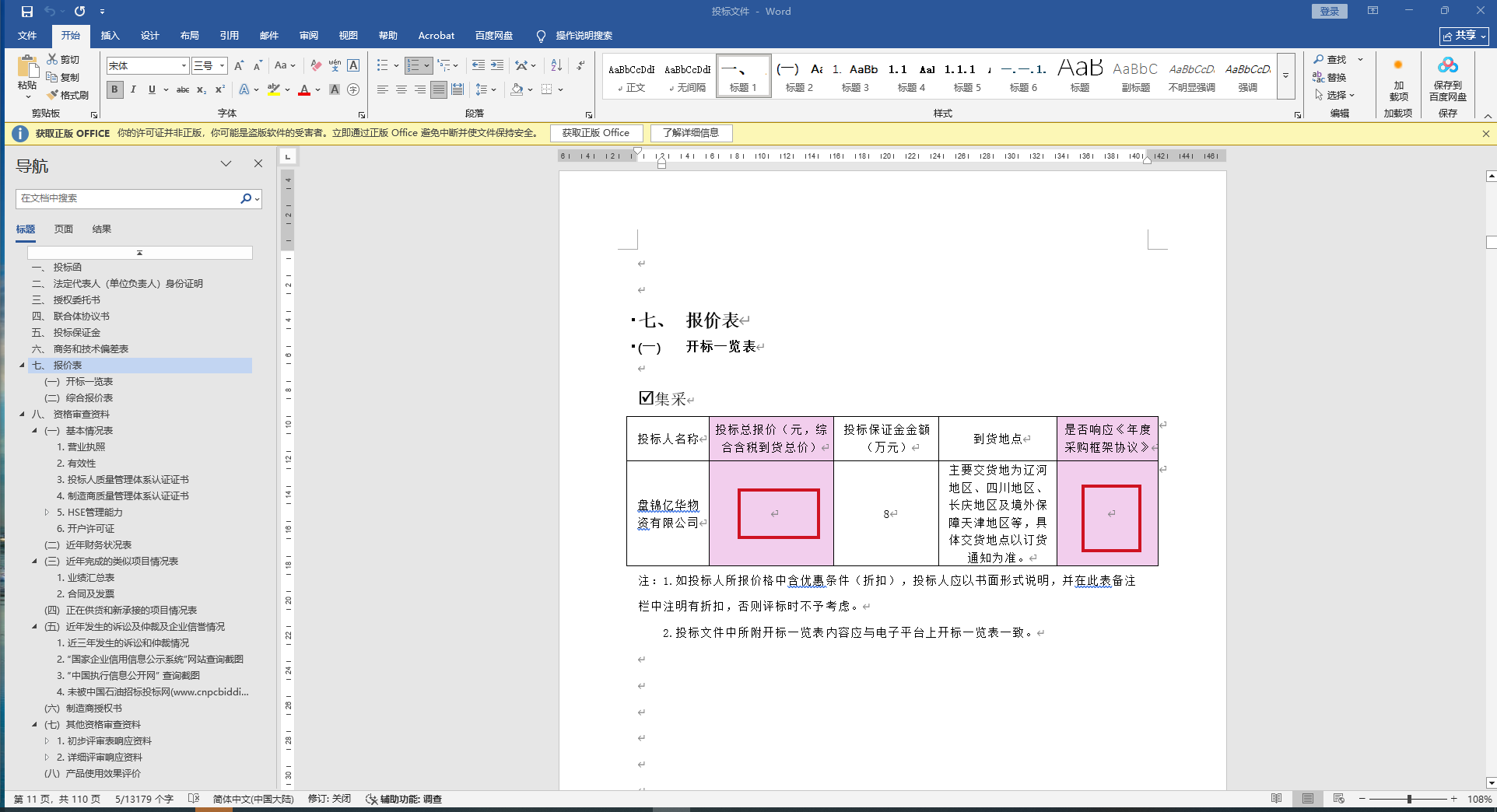This screenshot has width=1497, height=812.
Task: Open the 结果 tab in navigation pane
Action: pos(102,229)
